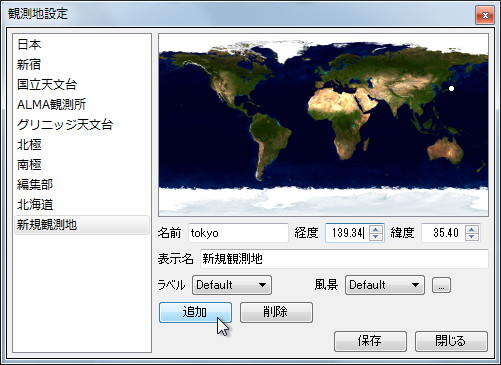Pick 編集部 from the list
Viewport: 501px width, 365px height.
[82, 184]
